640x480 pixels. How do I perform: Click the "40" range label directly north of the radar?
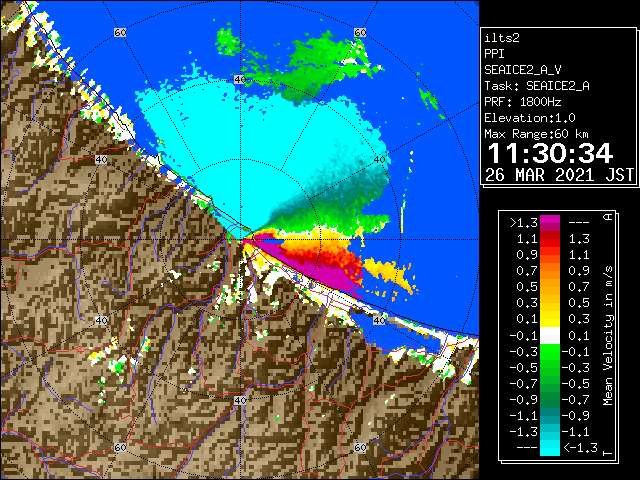pyautogui.click(x=240, y=80)
